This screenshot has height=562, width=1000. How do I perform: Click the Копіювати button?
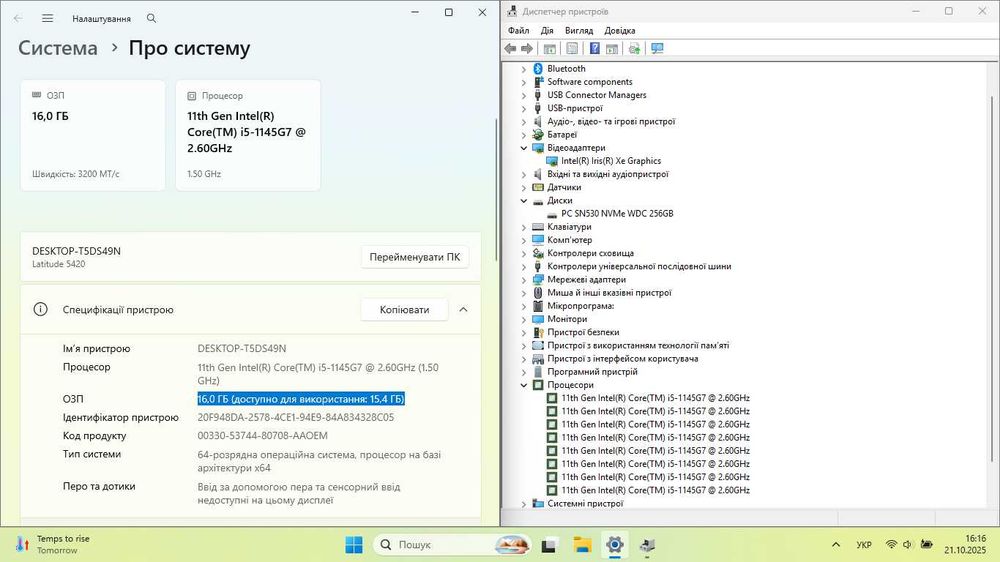(x=404, y=309)
